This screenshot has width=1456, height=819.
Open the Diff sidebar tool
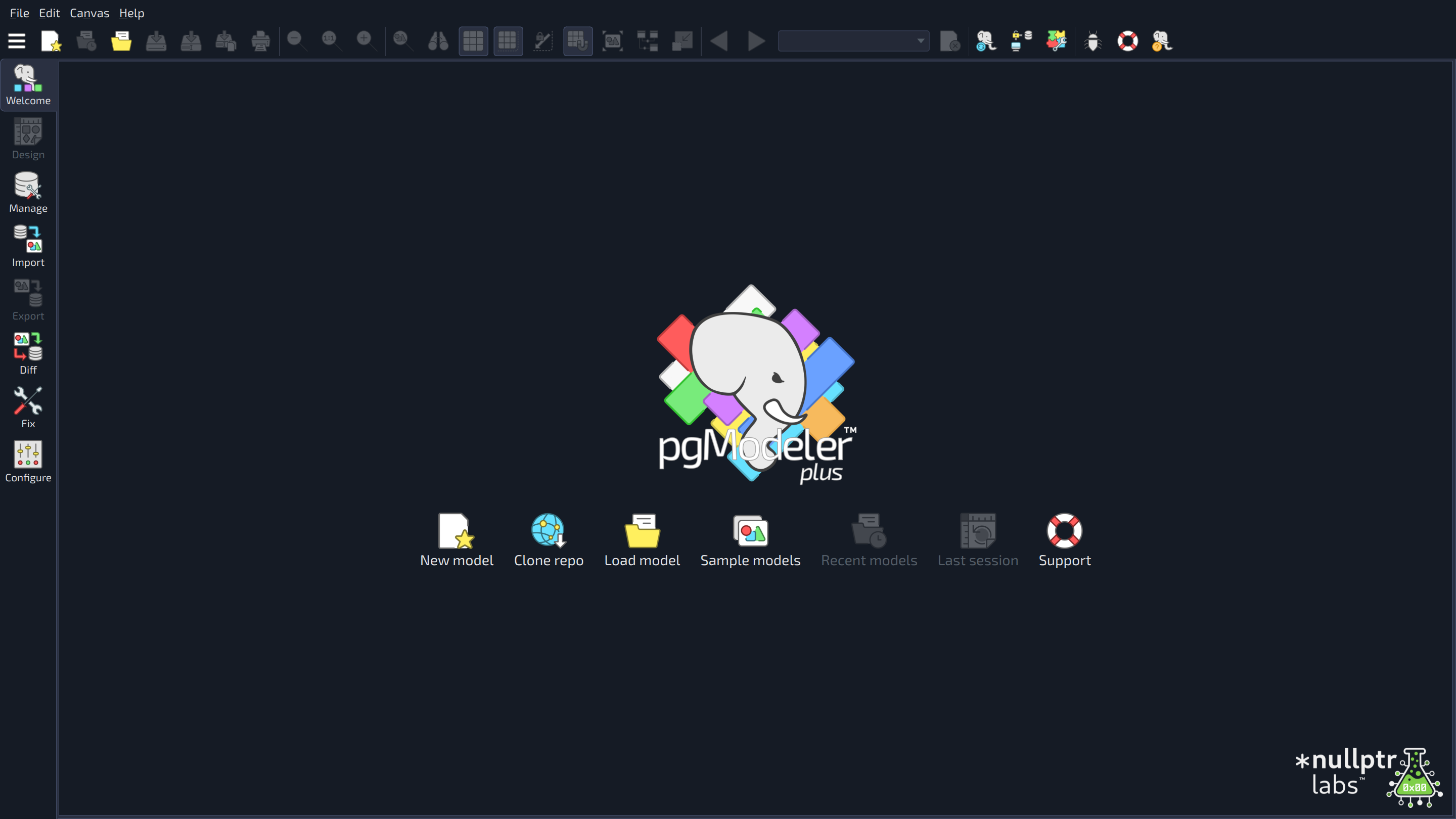coord(28,354)
